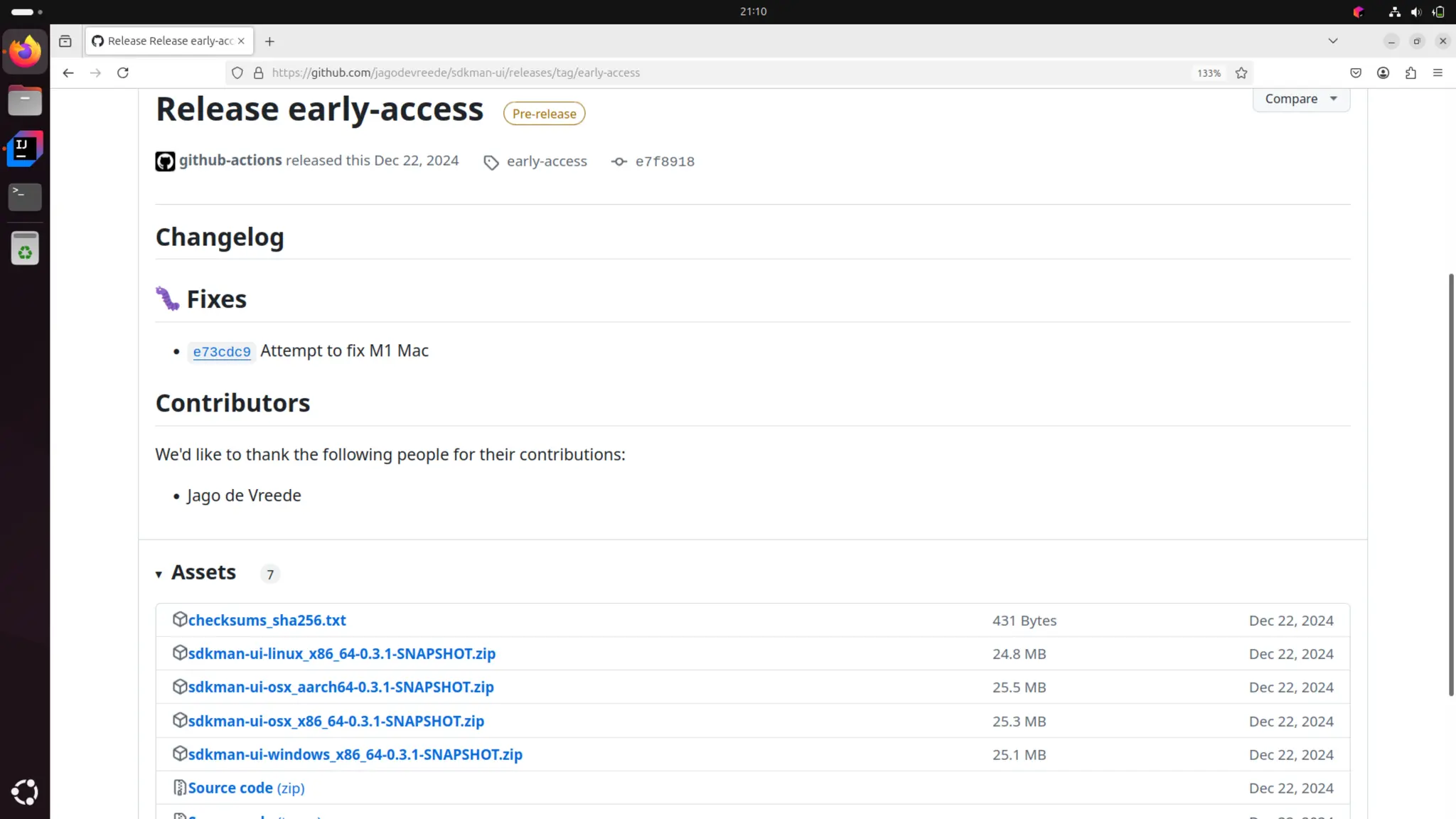
Task: Click the browser back arrow
Action: 68,73
